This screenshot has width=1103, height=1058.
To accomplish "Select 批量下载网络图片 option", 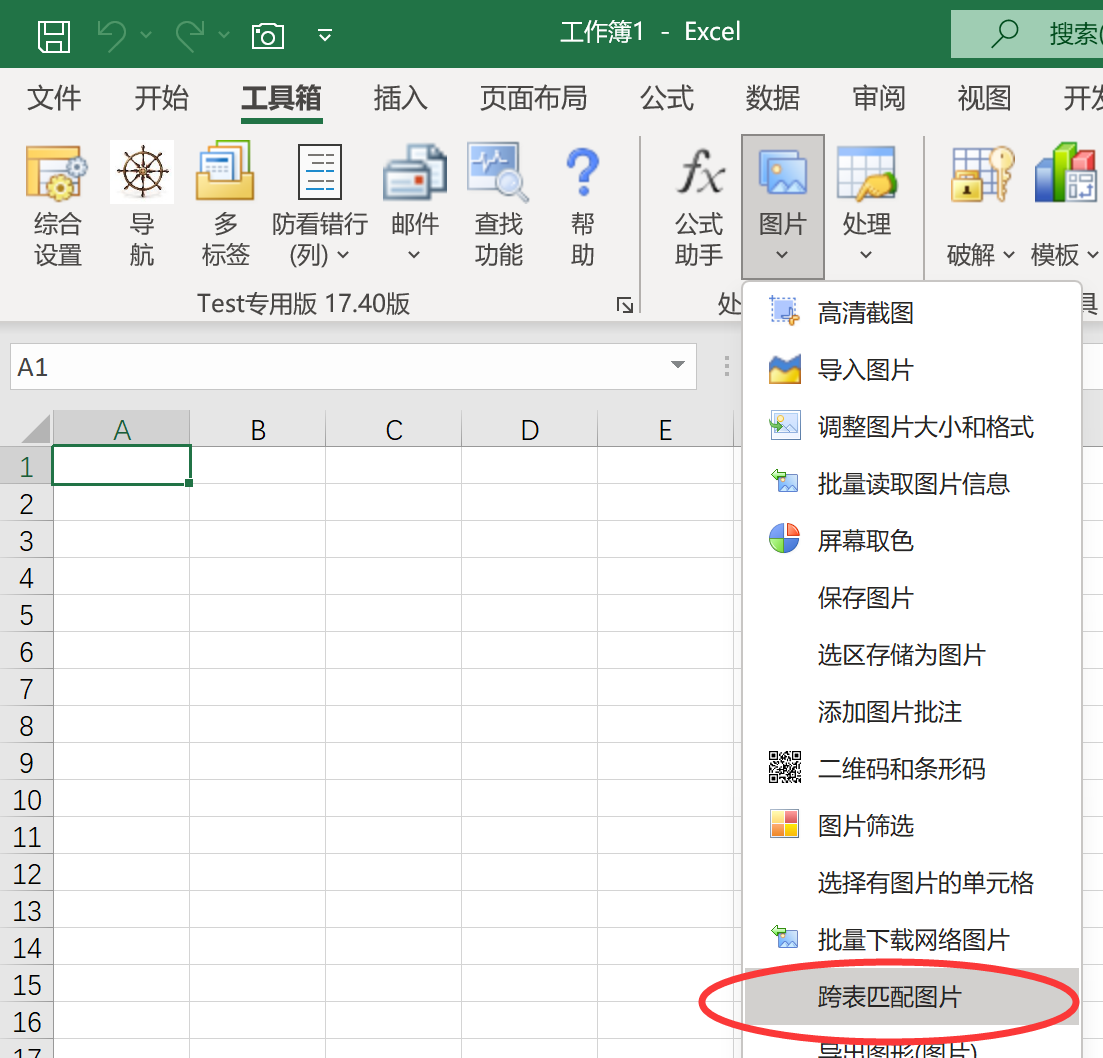I will point(913,940).
